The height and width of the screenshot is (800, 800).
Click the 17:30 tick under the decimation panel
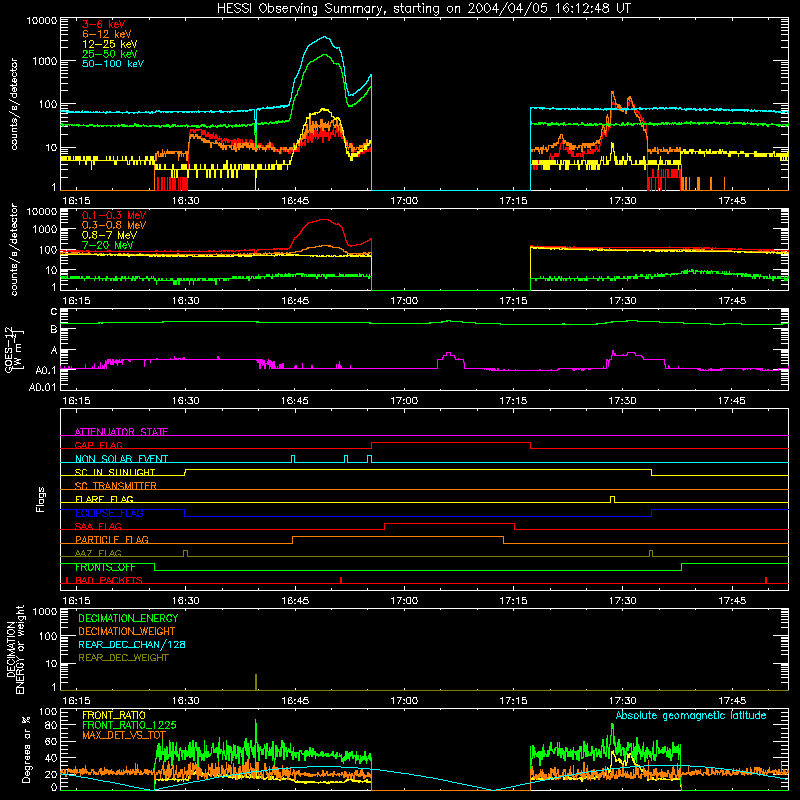[622, 701]
